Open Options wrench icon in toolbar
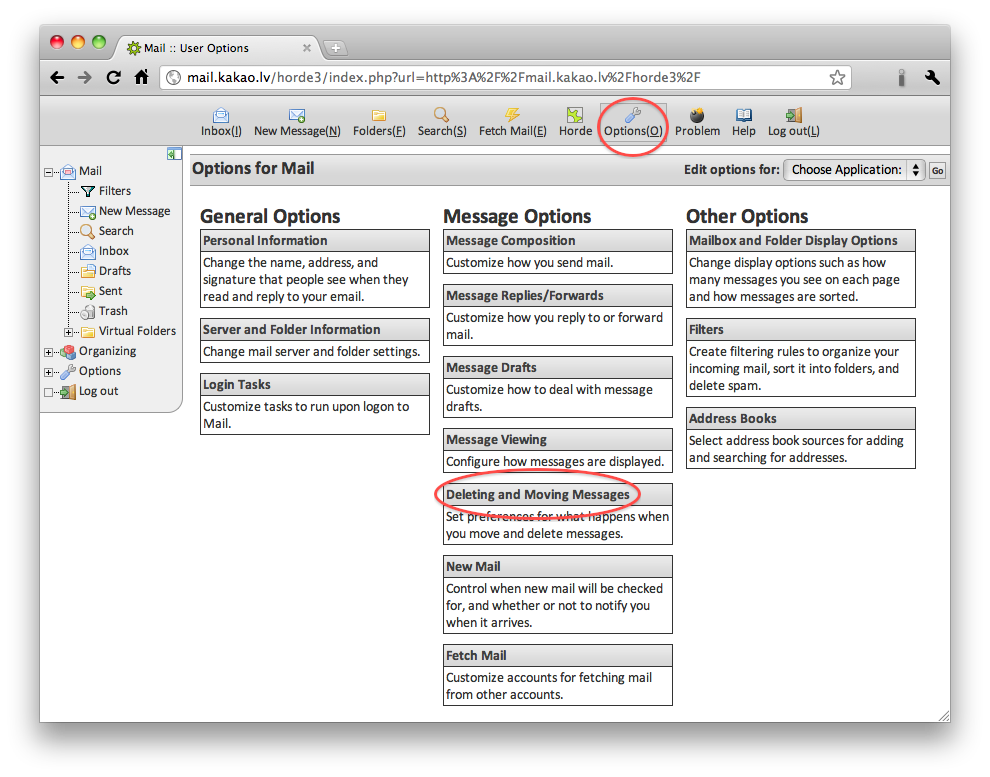The width and height of the screenshot is (990, 777). coord(633,115)
